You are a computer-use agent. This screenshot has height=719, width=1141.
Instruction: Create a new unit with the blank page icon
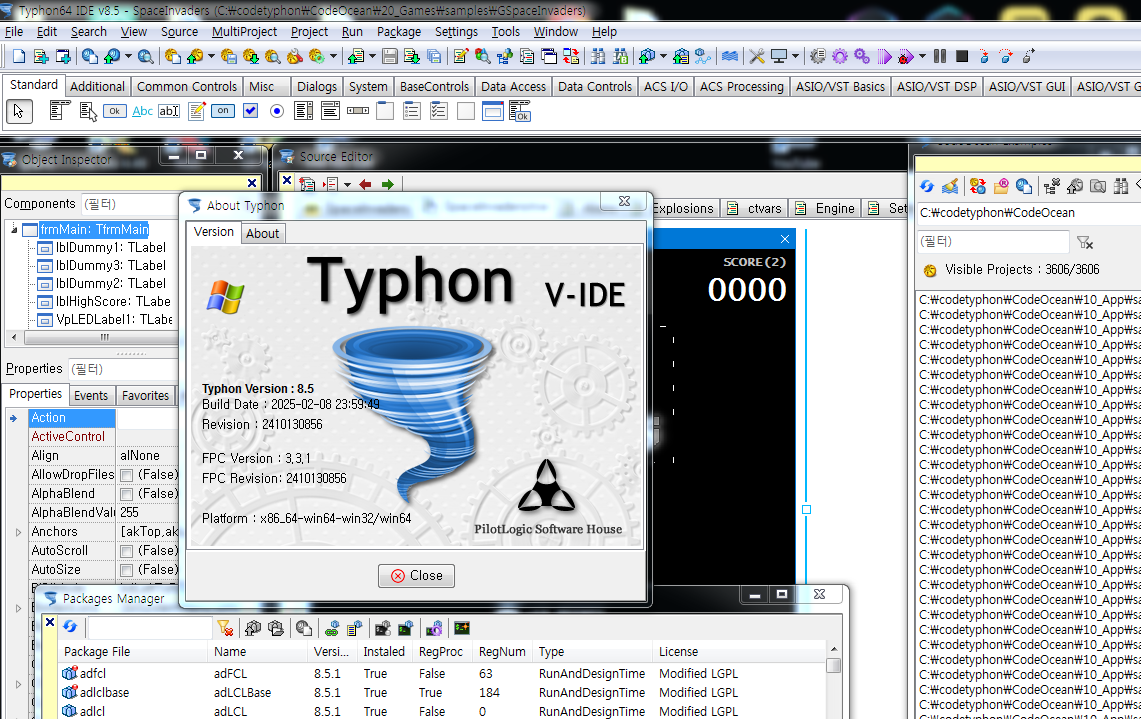[x=19, y=57]
